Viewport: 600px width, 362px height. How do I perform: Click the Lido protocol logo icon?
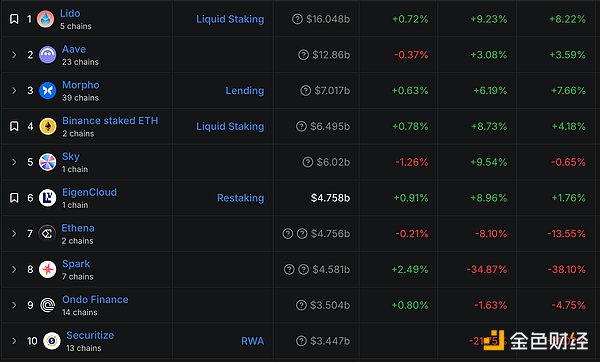point(46,19)
